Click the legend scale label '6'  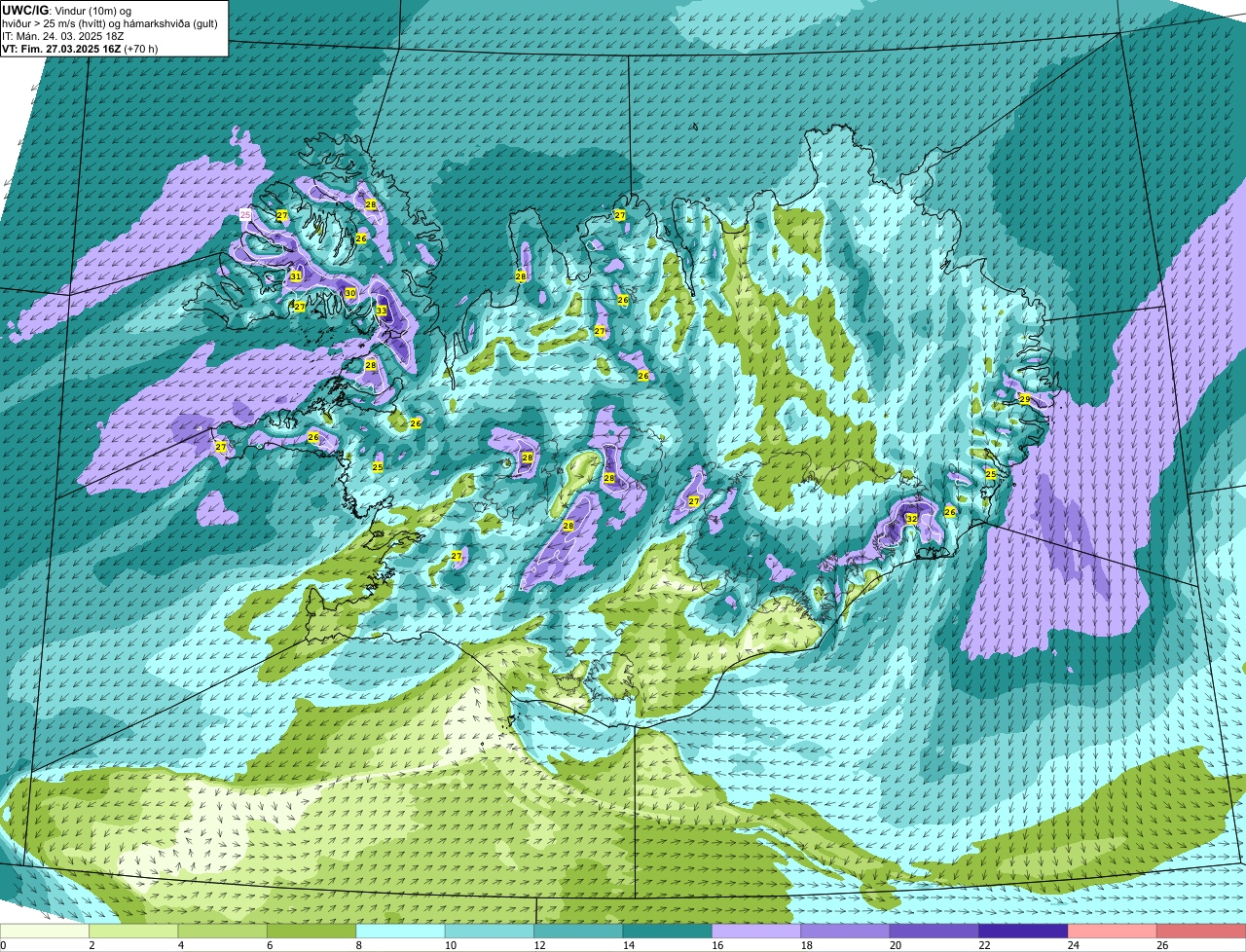tap(270, 944)
